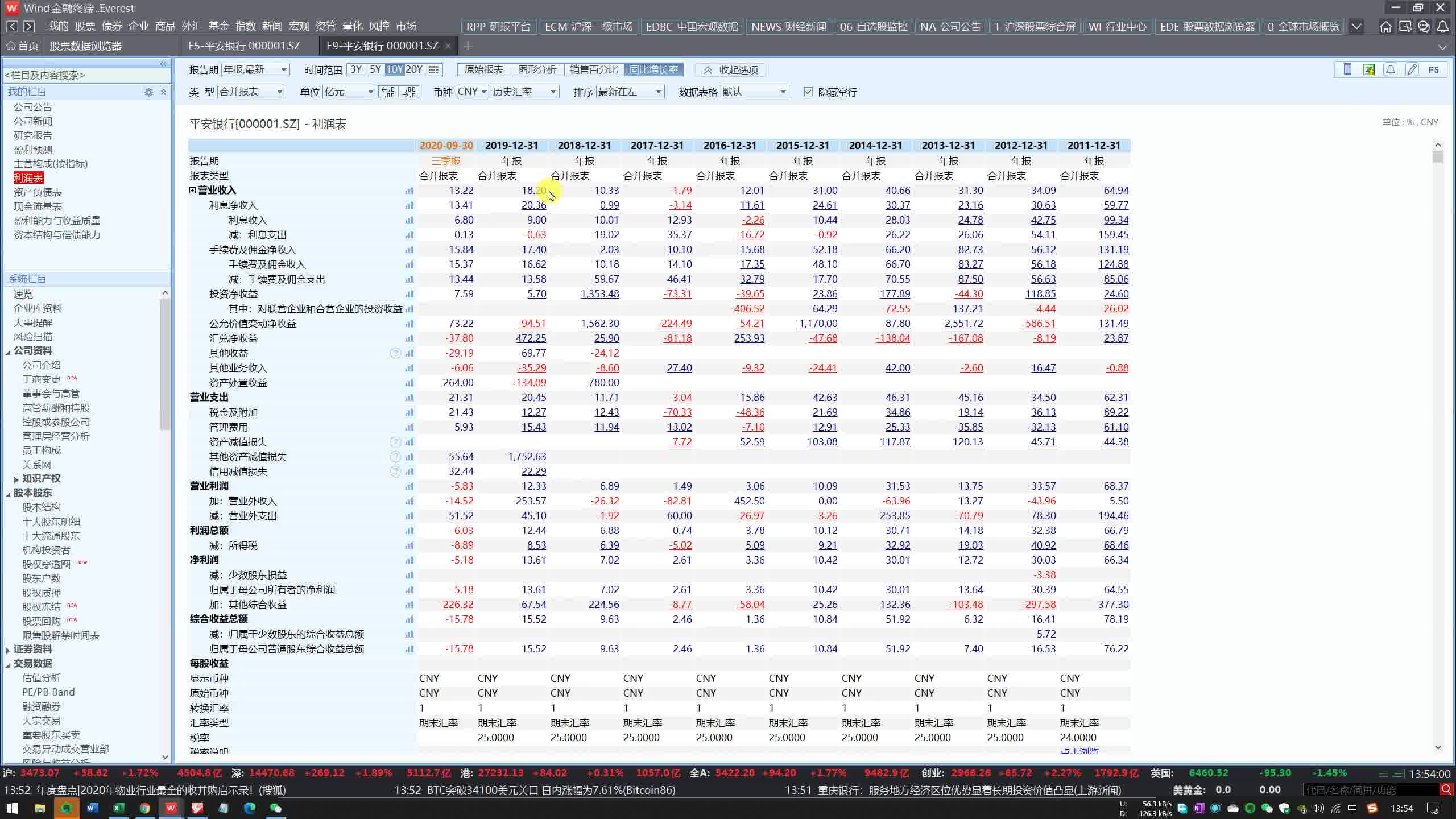This screenshot has width=1456, height=819.
Task: Switch to 原始报表 view
Action: click(x=483, y=69)
